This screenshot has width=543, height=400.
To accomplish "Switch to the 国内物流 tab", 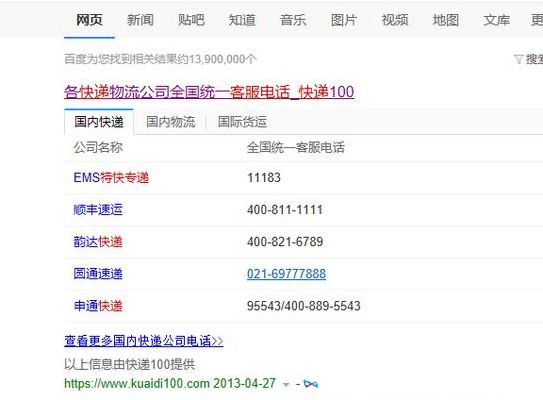I will pos(170,122).
